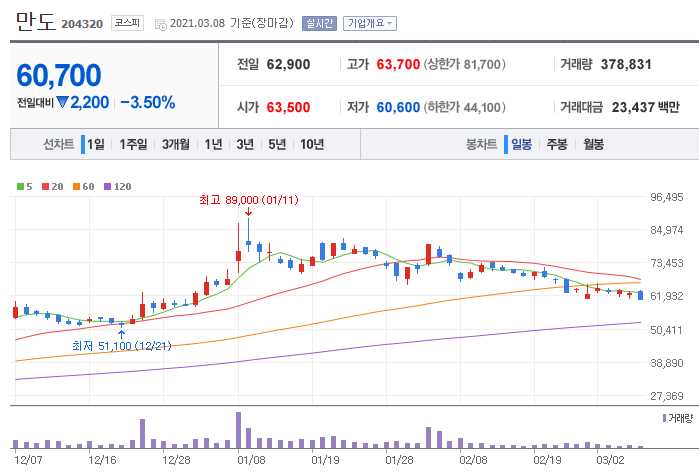Click the 01/08 date axis label
699x473 pixels.
(251, 460)
